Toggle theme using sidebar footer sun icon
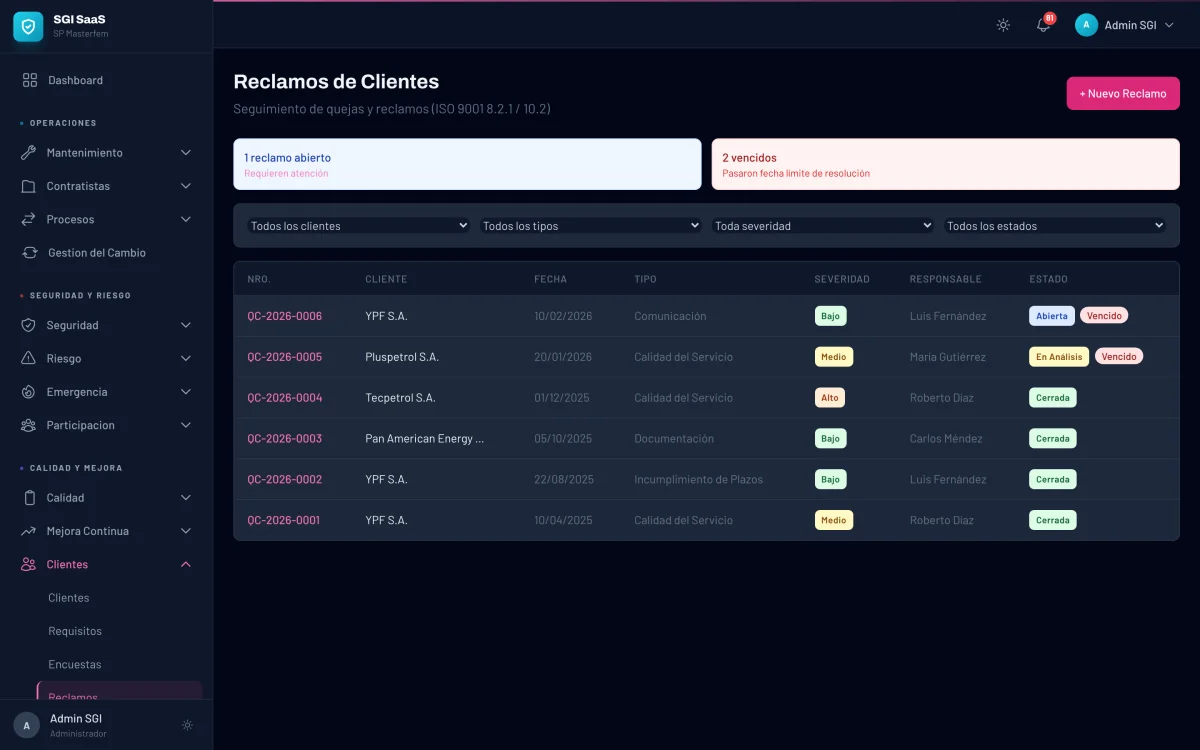The width and height of the screenshot is (1200, 750). (187, 725)
